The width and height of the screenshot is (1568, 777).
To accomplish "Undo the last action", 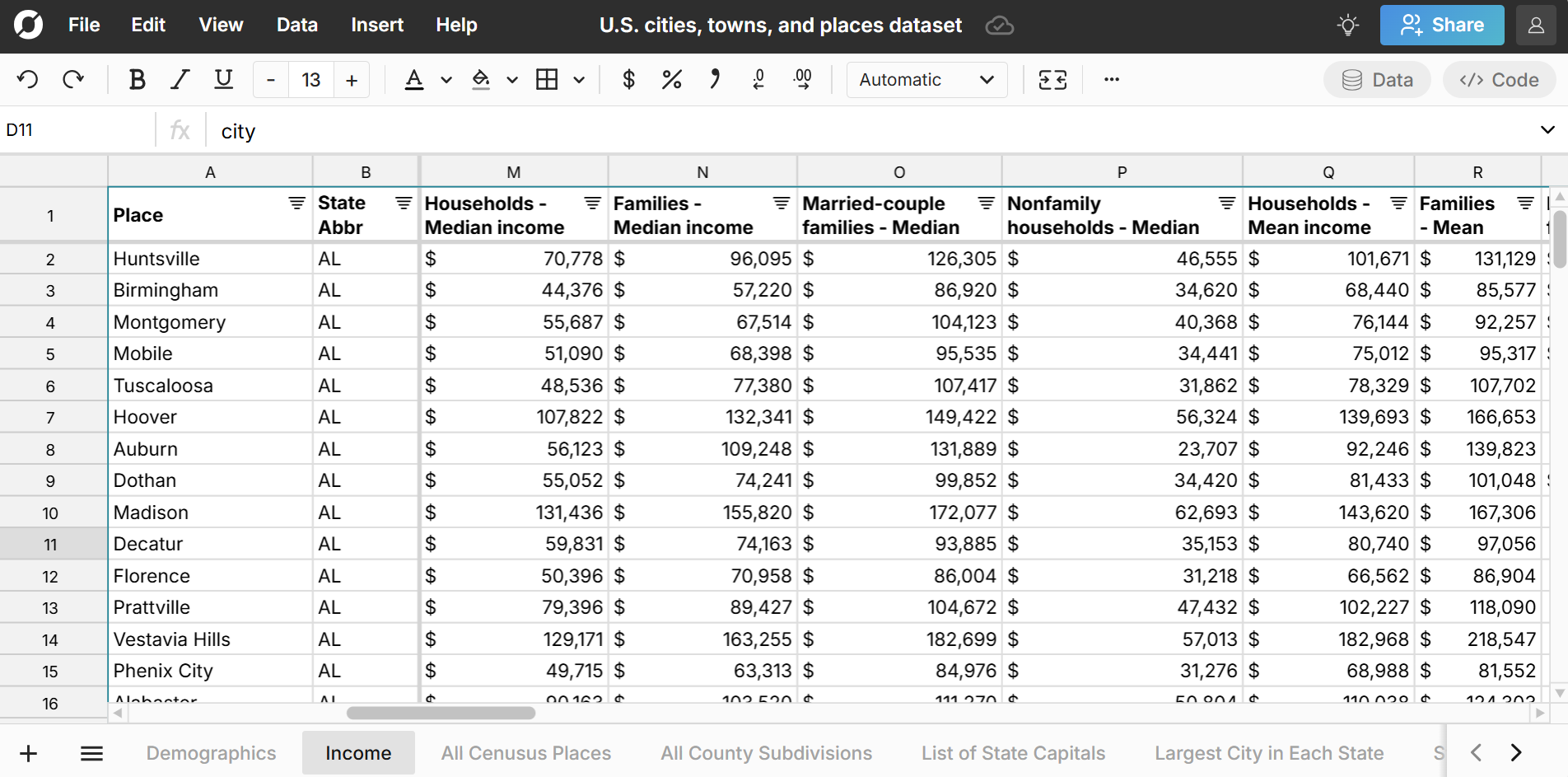I will tap(27, 79).
